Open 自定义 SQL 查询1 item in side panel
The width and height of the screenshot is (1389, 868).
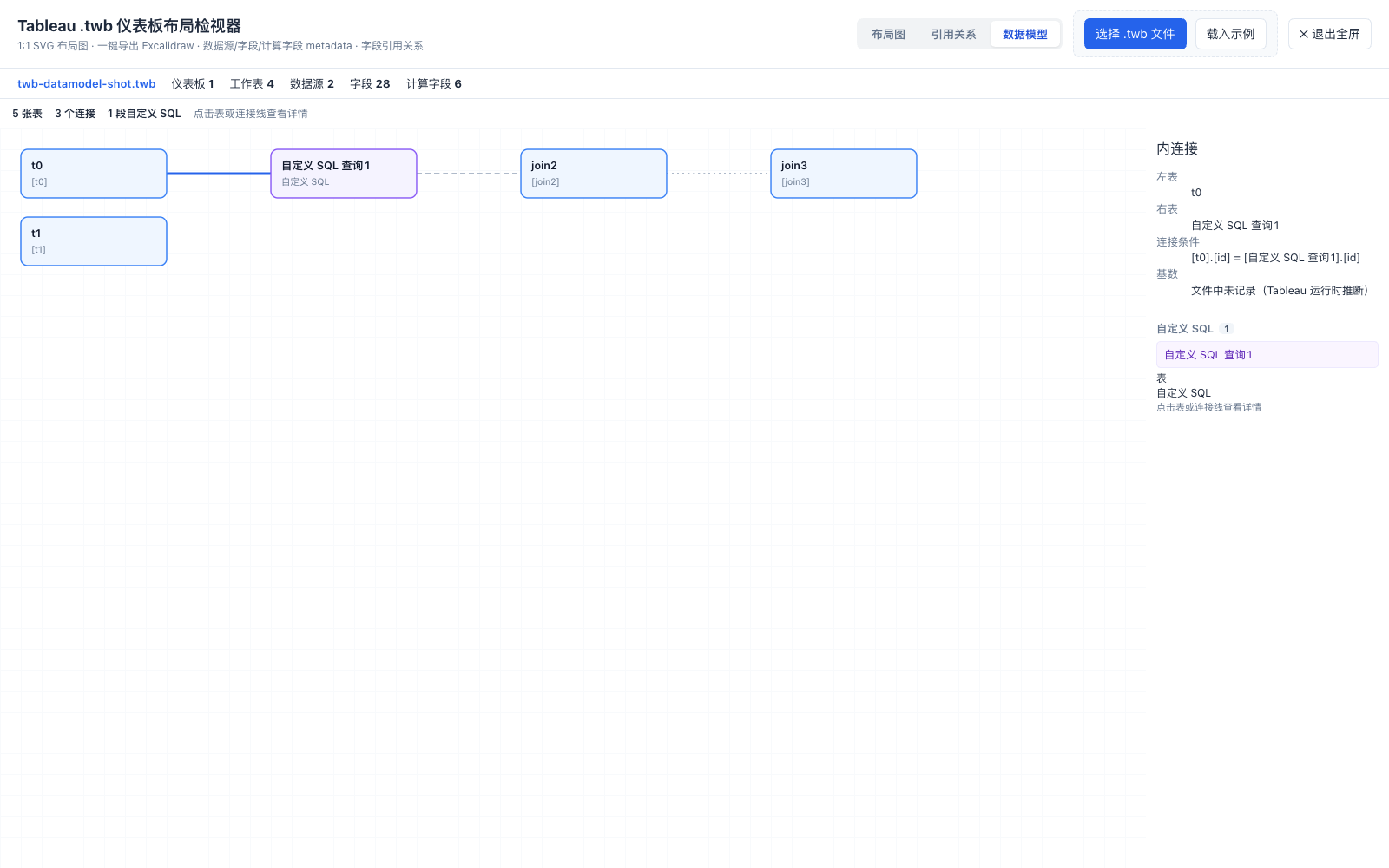(1267, 354)
